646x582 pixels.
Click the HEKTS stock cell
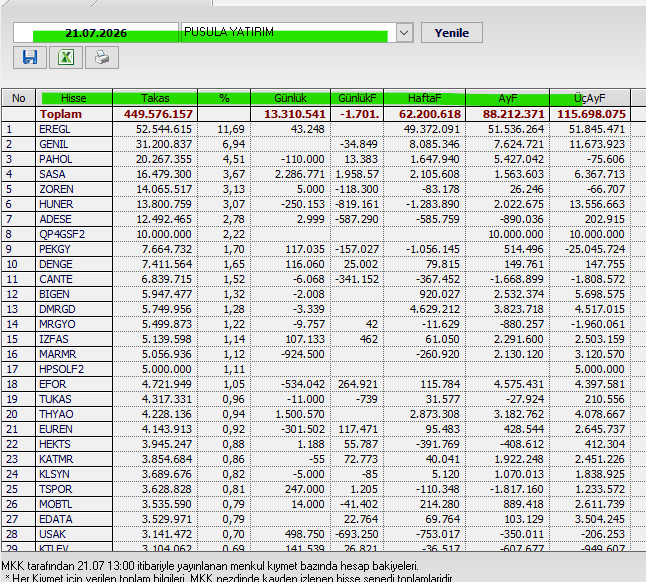click(x=74, y=444)
